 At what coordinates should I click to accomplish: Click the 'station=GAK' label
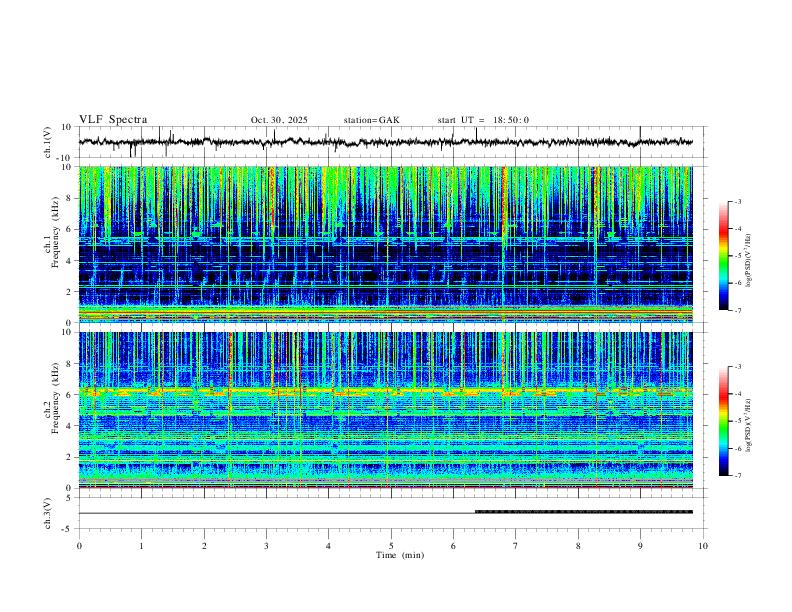[371, 120]
